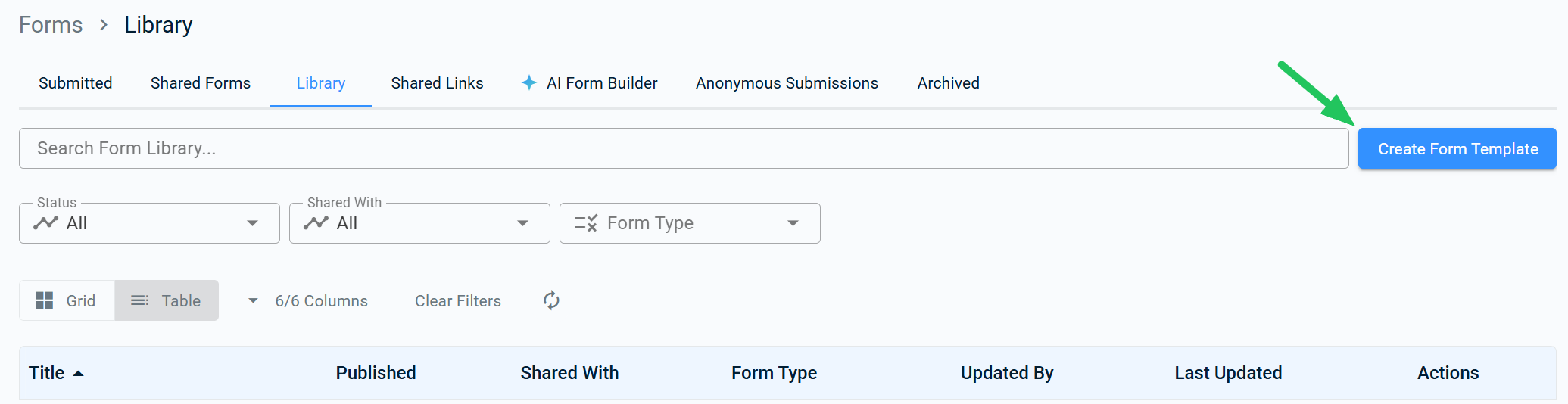Viewport: 1568px width, 404px height.
Task: Click the AI Form Builder sparkle icon
Action: coord(529,82)
